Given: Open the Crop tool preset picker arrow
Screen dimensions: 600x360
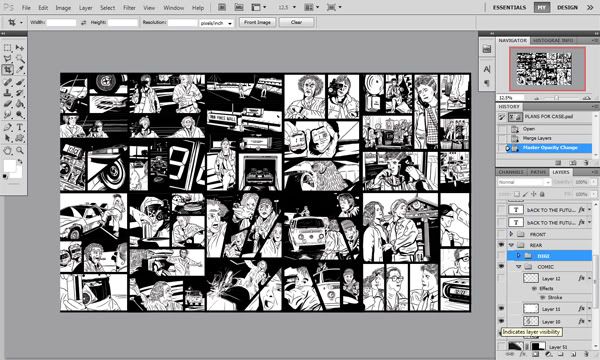Looking at the screenshot, I should pyautogui.click(x=21, y=23).
